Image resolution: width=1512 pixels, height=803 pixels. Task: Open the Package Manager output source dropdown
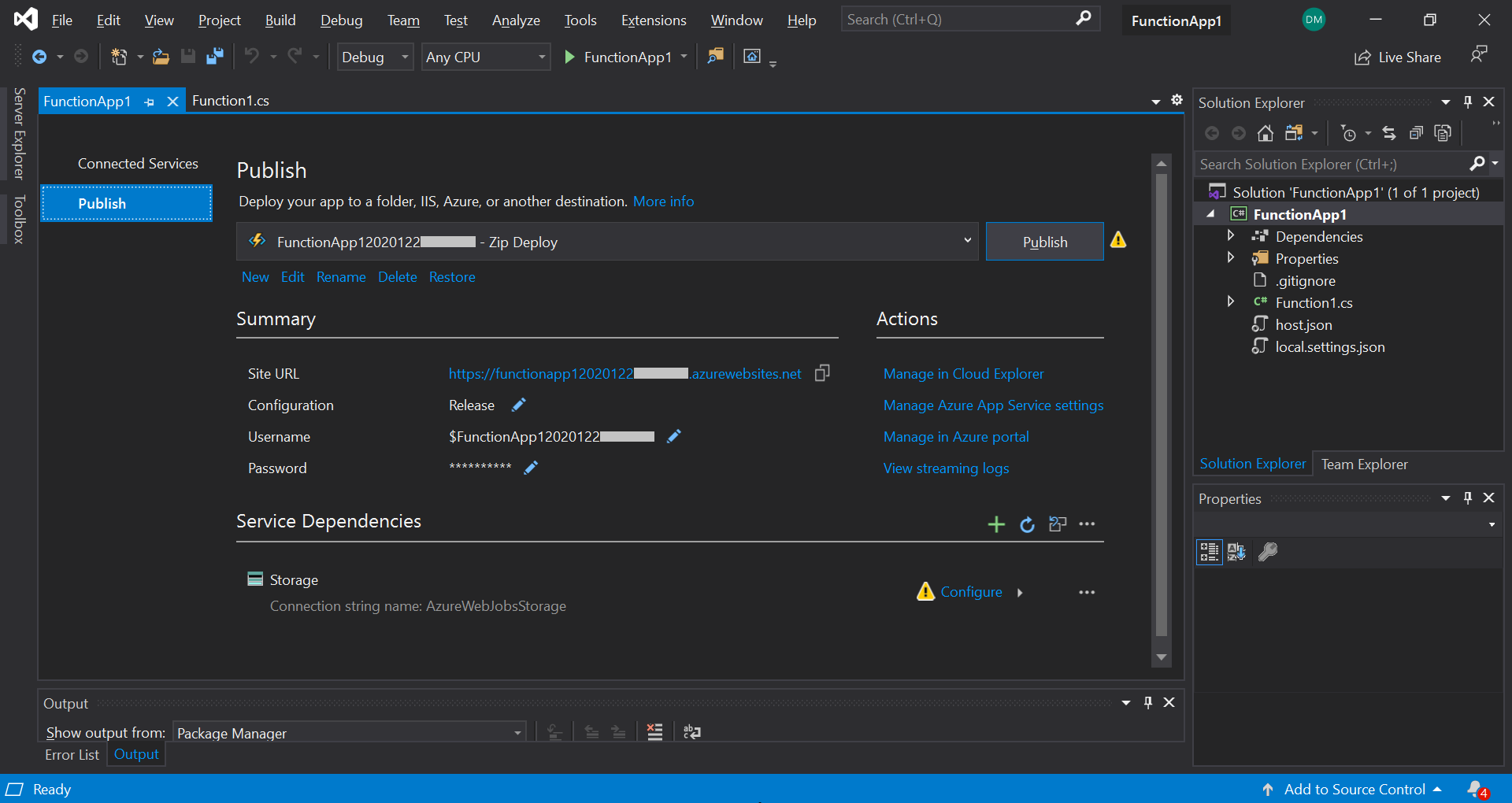tap(350, 733)
